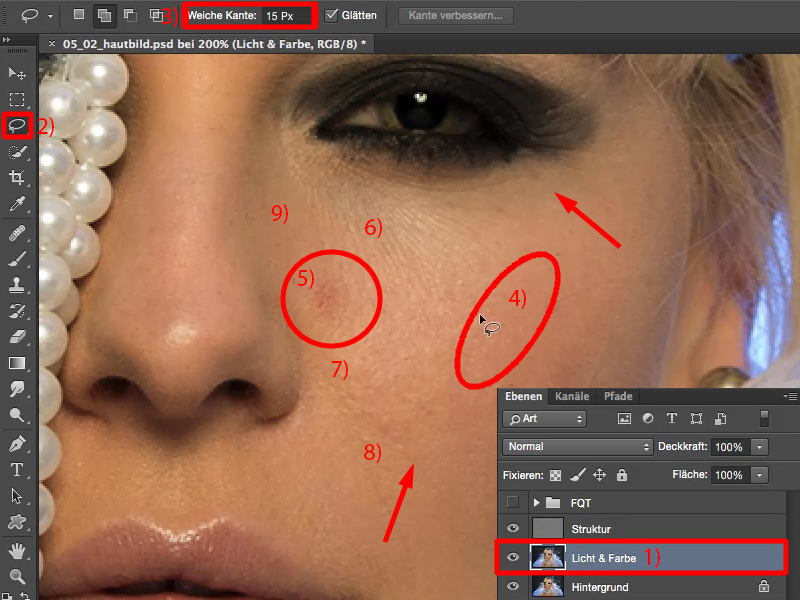Open the Normal blend mode dropdown
The width and height of the screenshot is (800, 600).
coord(578,446)
